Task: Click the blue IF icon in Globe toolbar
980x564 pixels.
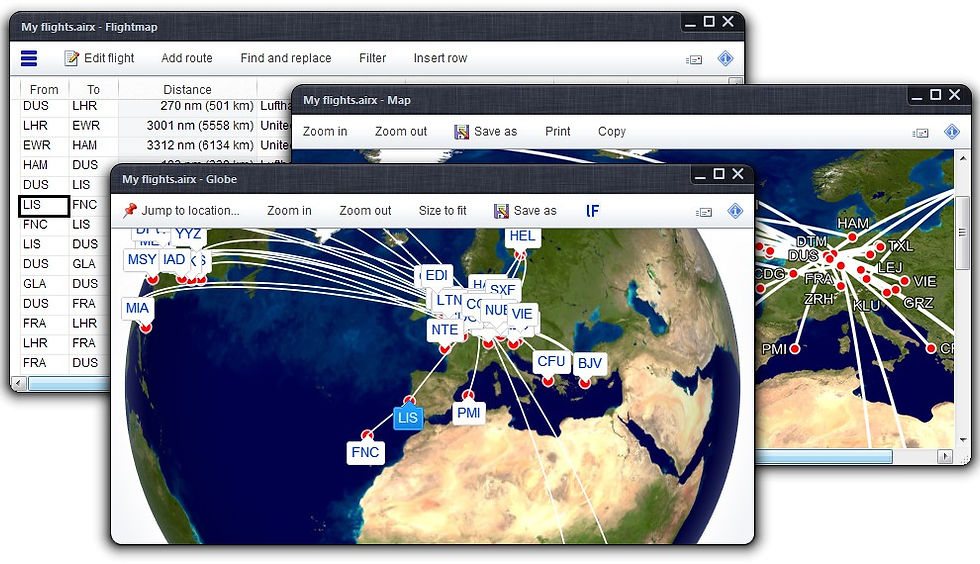Action: point(592,211)
